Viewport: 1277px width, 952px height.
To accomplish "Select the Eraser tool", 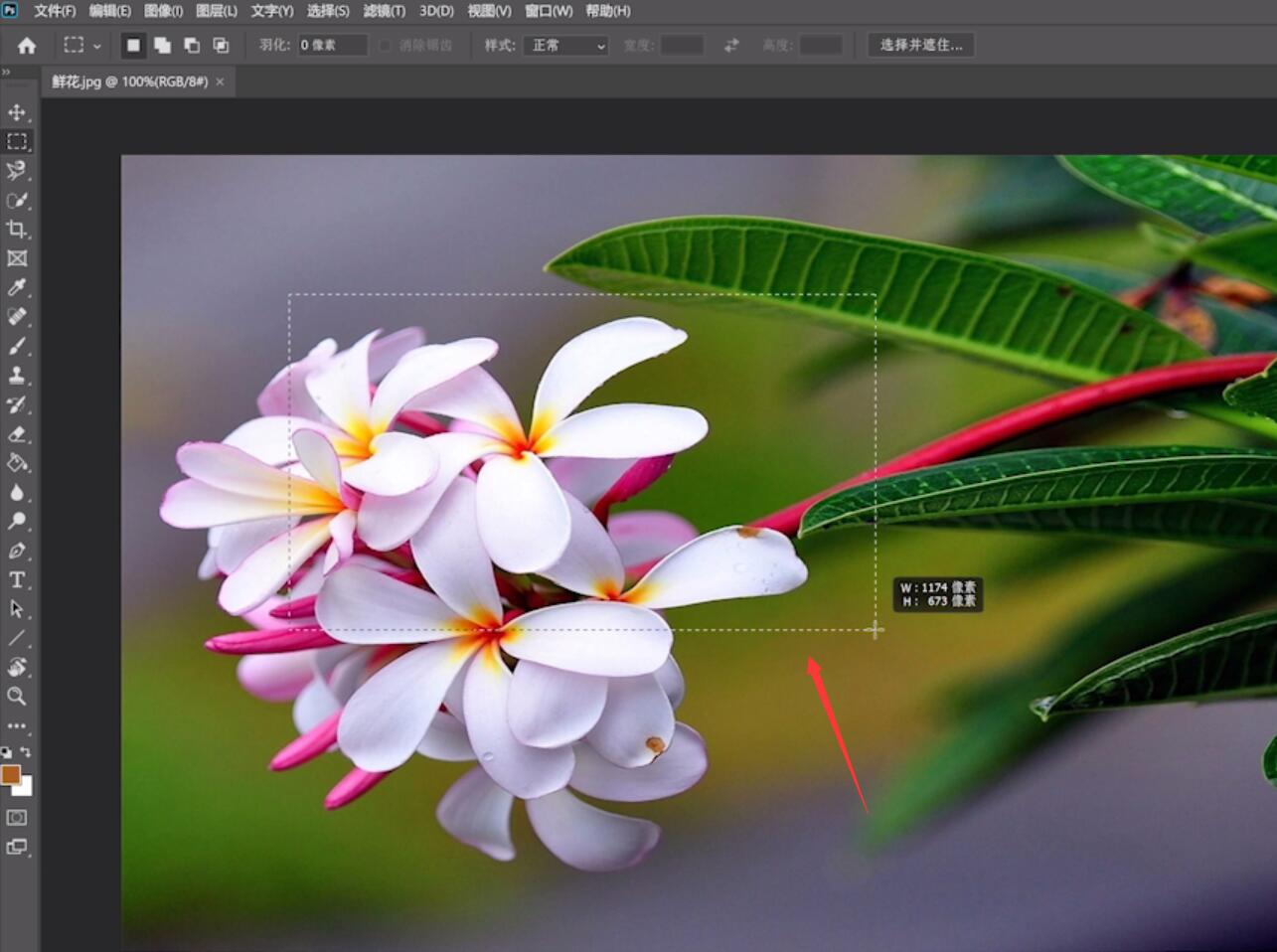I will (17, 434).
